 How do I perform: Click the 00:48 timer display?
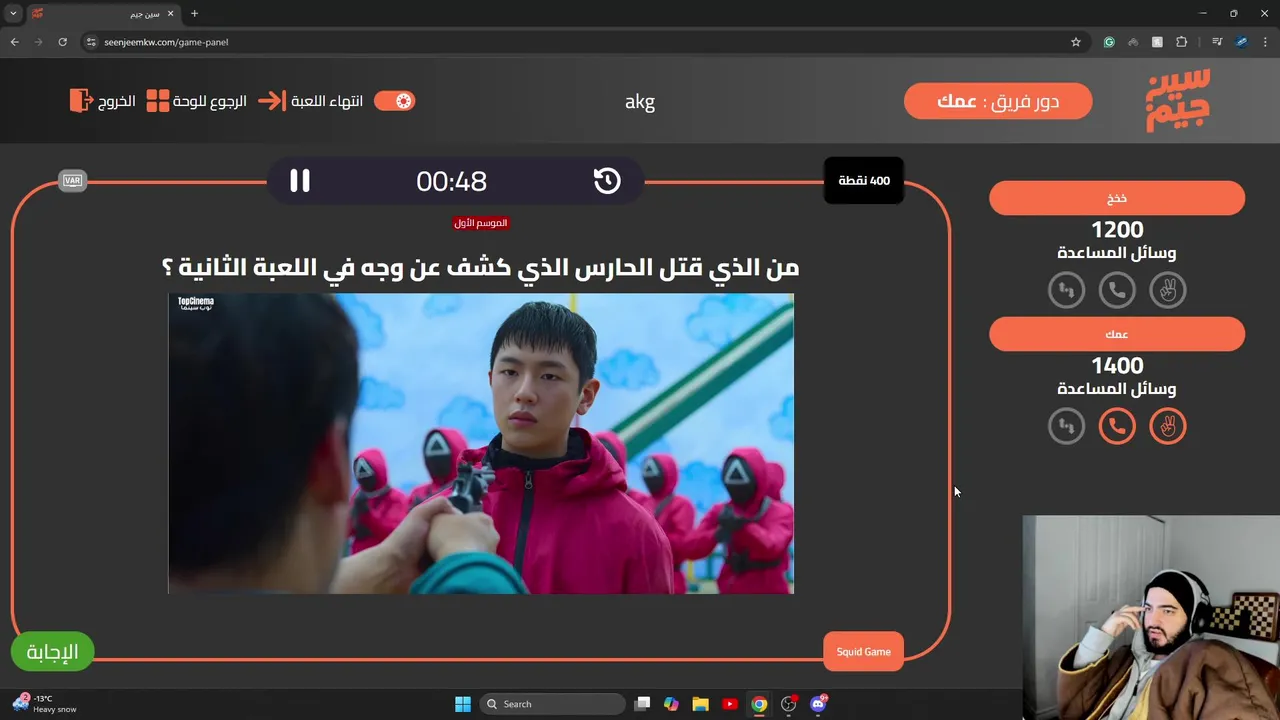click(x=452, y=181)
